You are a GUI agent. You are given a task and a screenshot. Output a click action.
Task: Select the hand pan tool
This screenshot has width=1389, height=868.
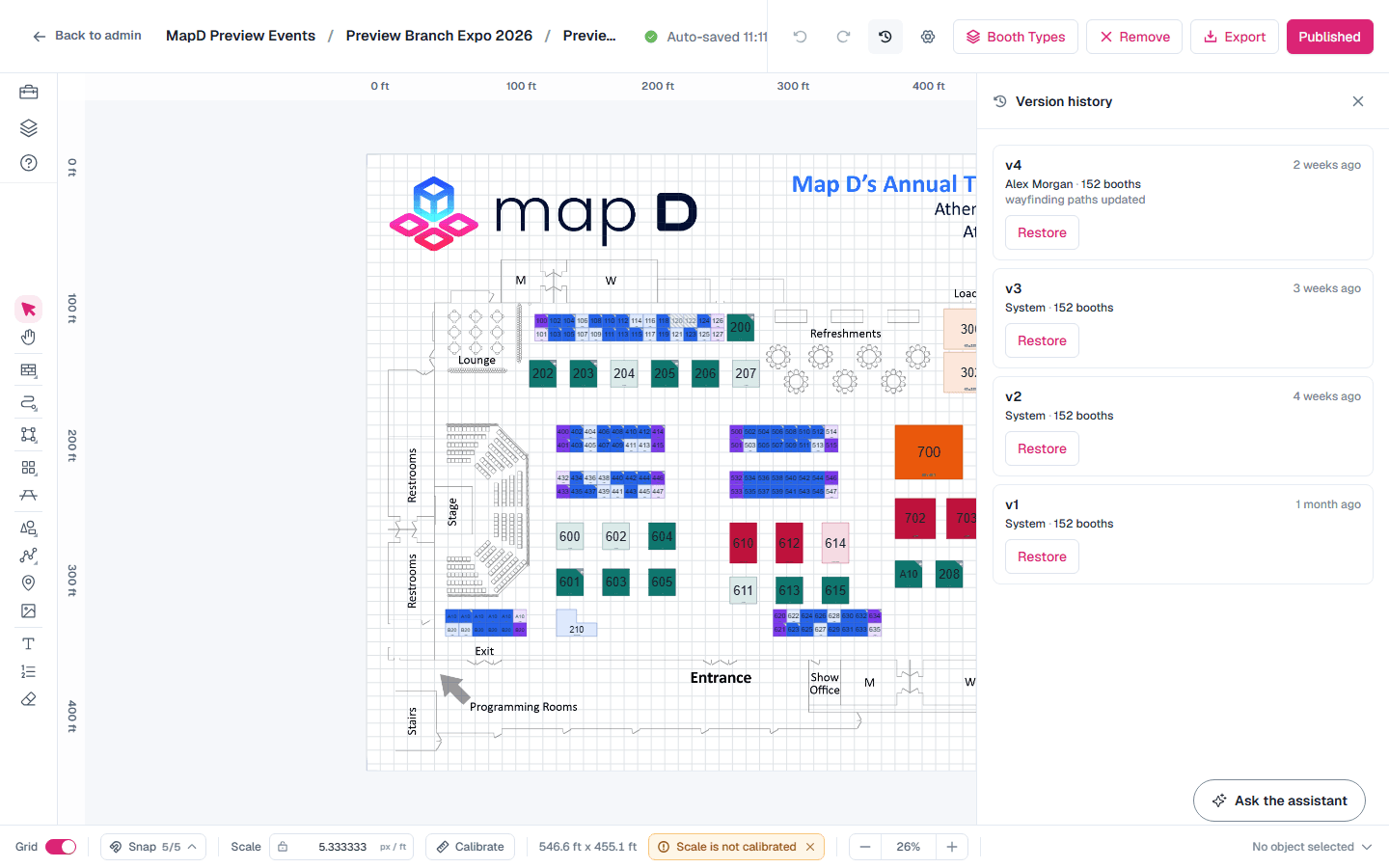click(28, 337)
